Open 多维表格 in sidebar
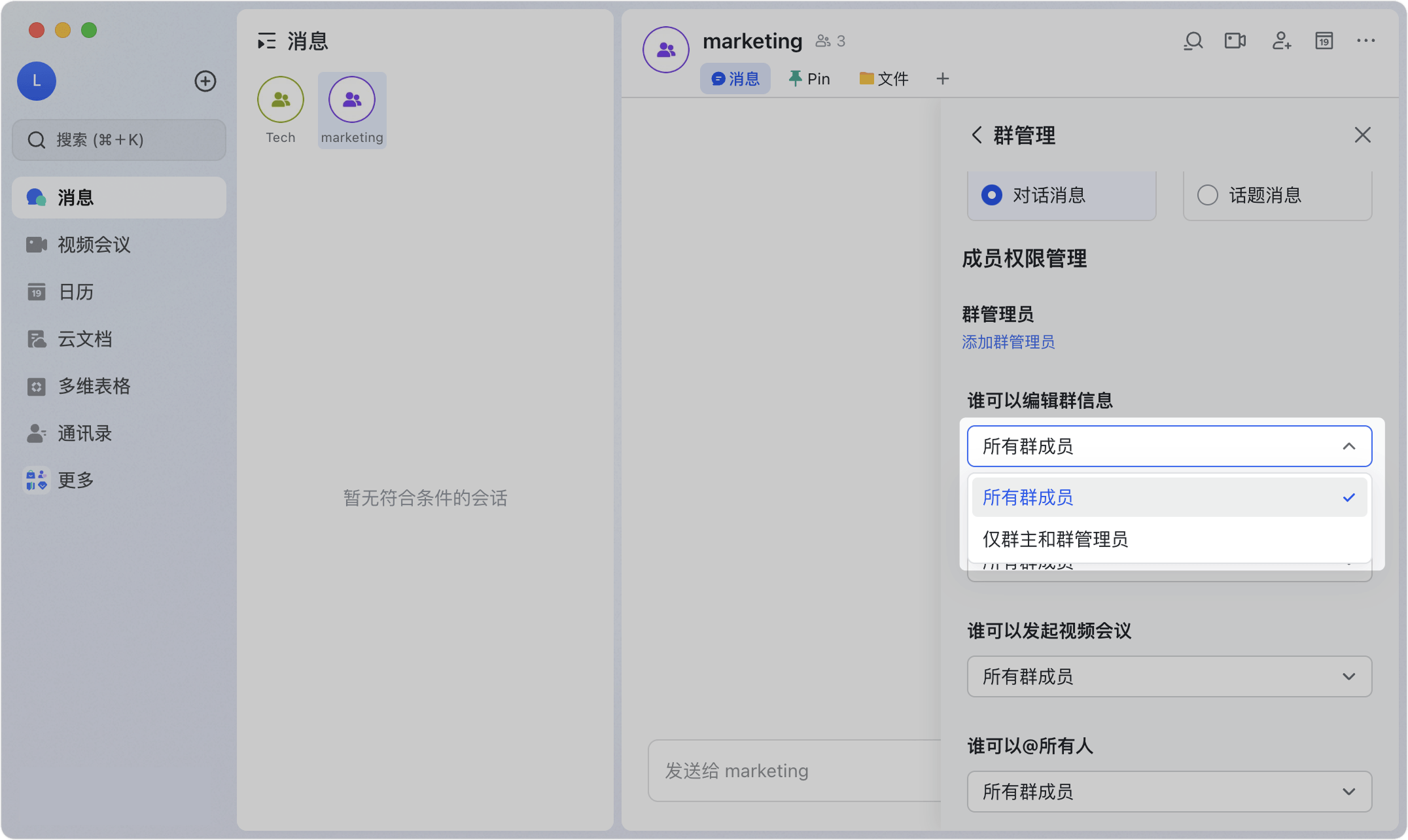 [119, 386]
